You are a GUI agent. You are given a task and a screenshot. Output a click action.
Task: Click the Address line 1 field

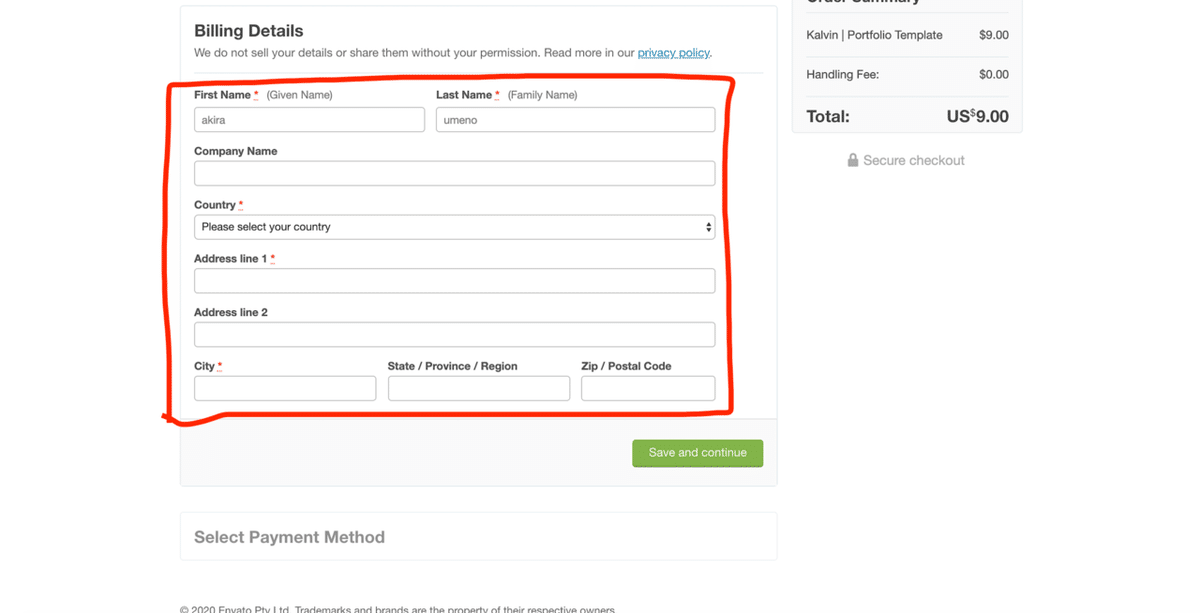[x=454, y=281]
